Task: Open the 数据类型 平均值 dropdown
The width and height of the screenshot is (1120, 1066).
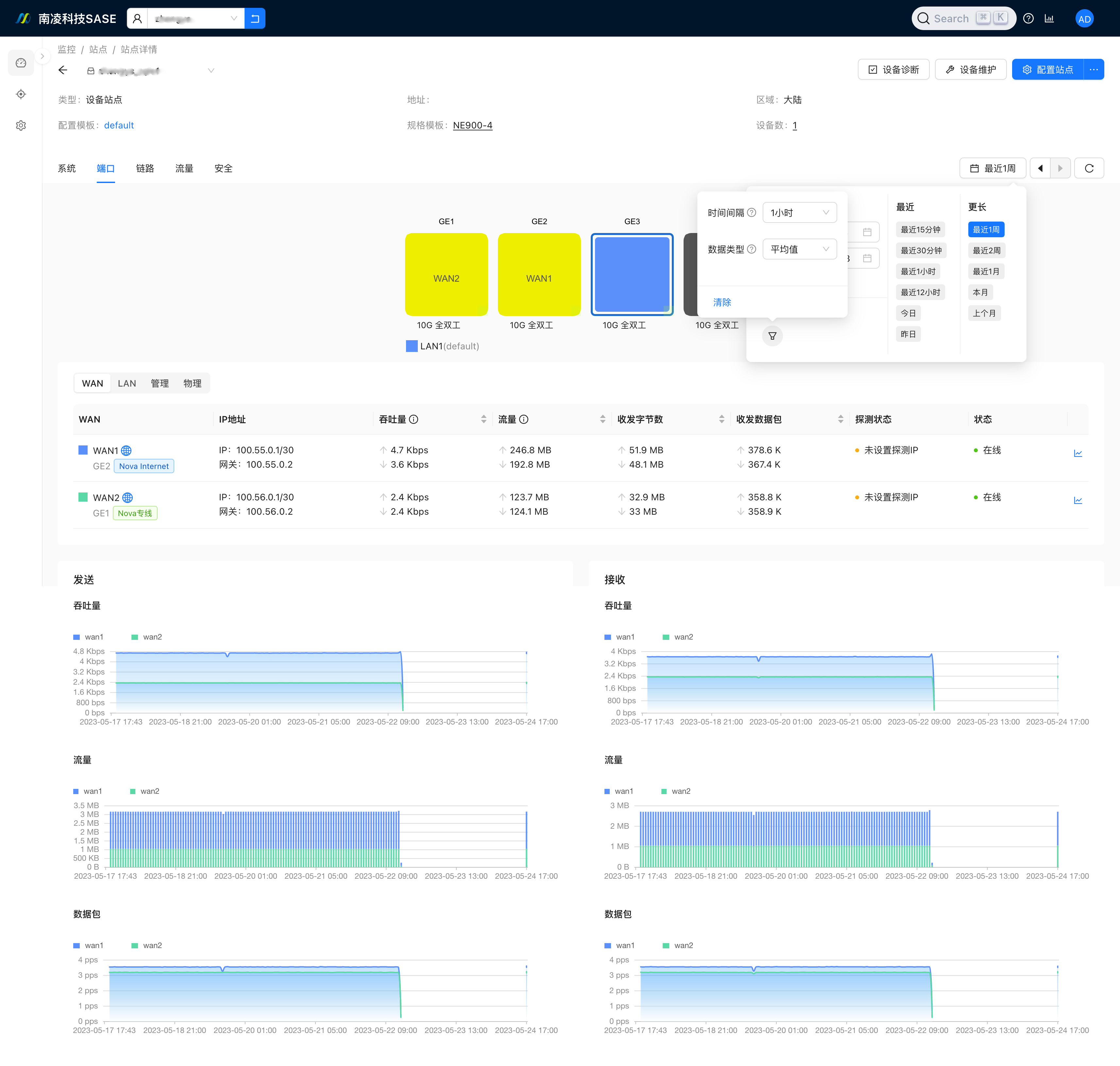Action: [x=799, y=249]
